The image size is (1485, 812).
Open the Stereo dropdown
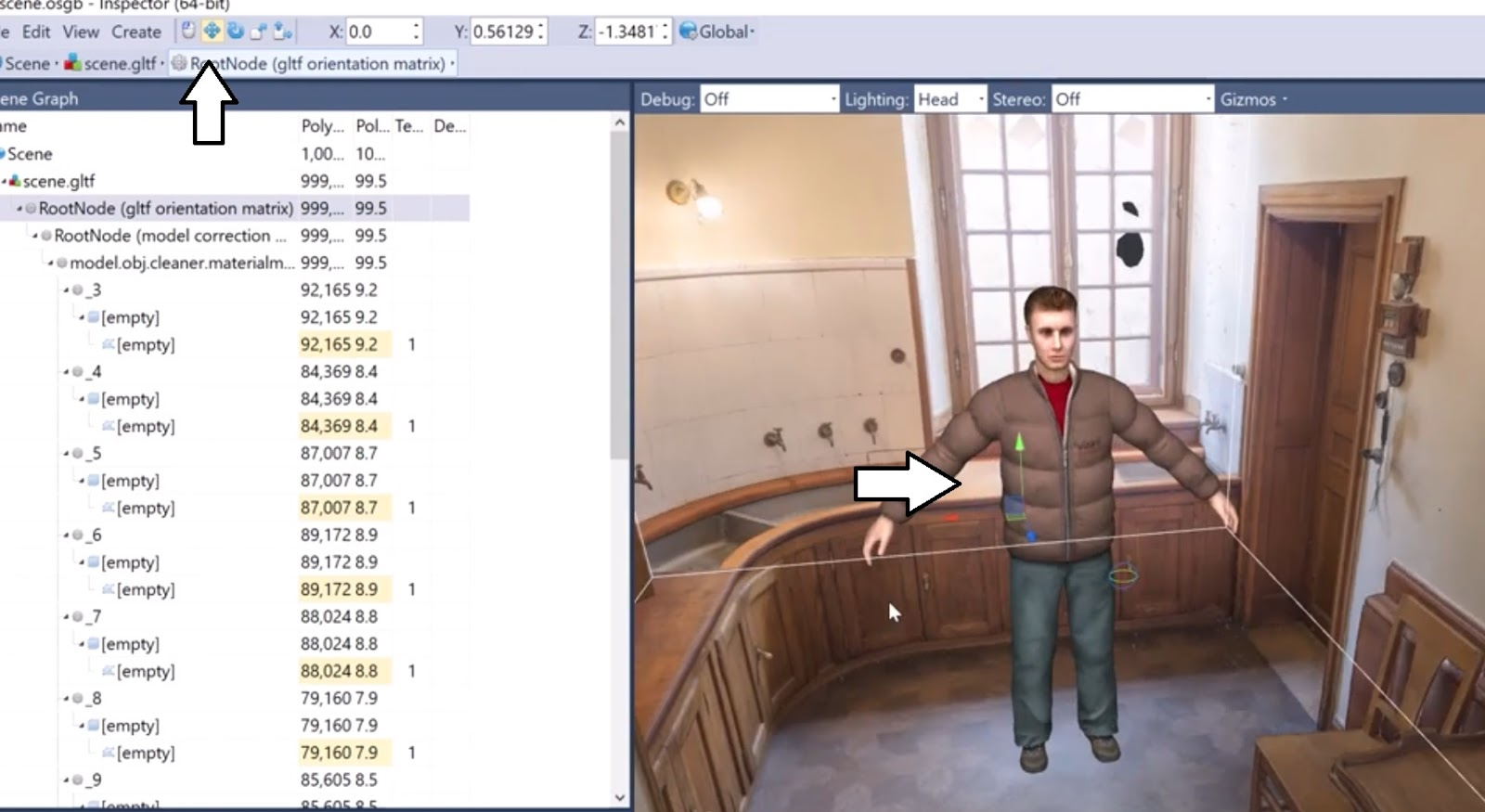click(1132, 99)
